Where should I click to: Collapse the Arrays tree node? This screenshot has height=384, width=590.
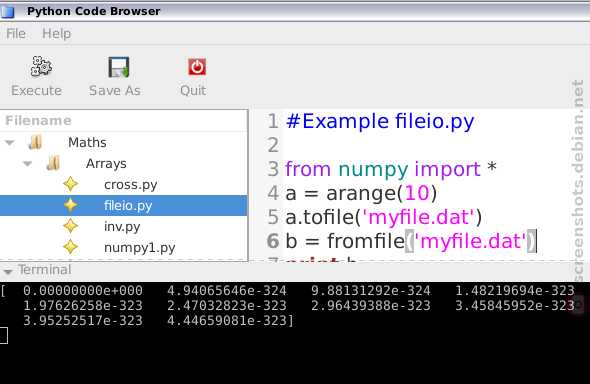[x=27, y=164]
